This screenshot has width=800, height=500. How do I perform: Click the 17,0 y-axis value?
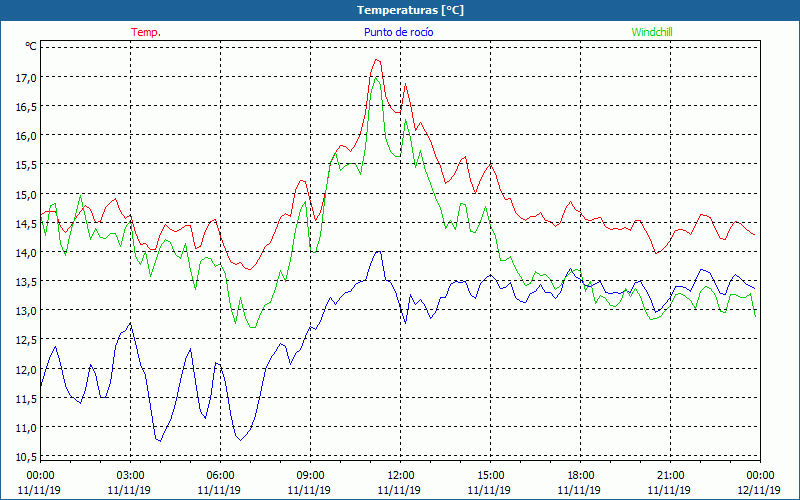pos(27,78)
